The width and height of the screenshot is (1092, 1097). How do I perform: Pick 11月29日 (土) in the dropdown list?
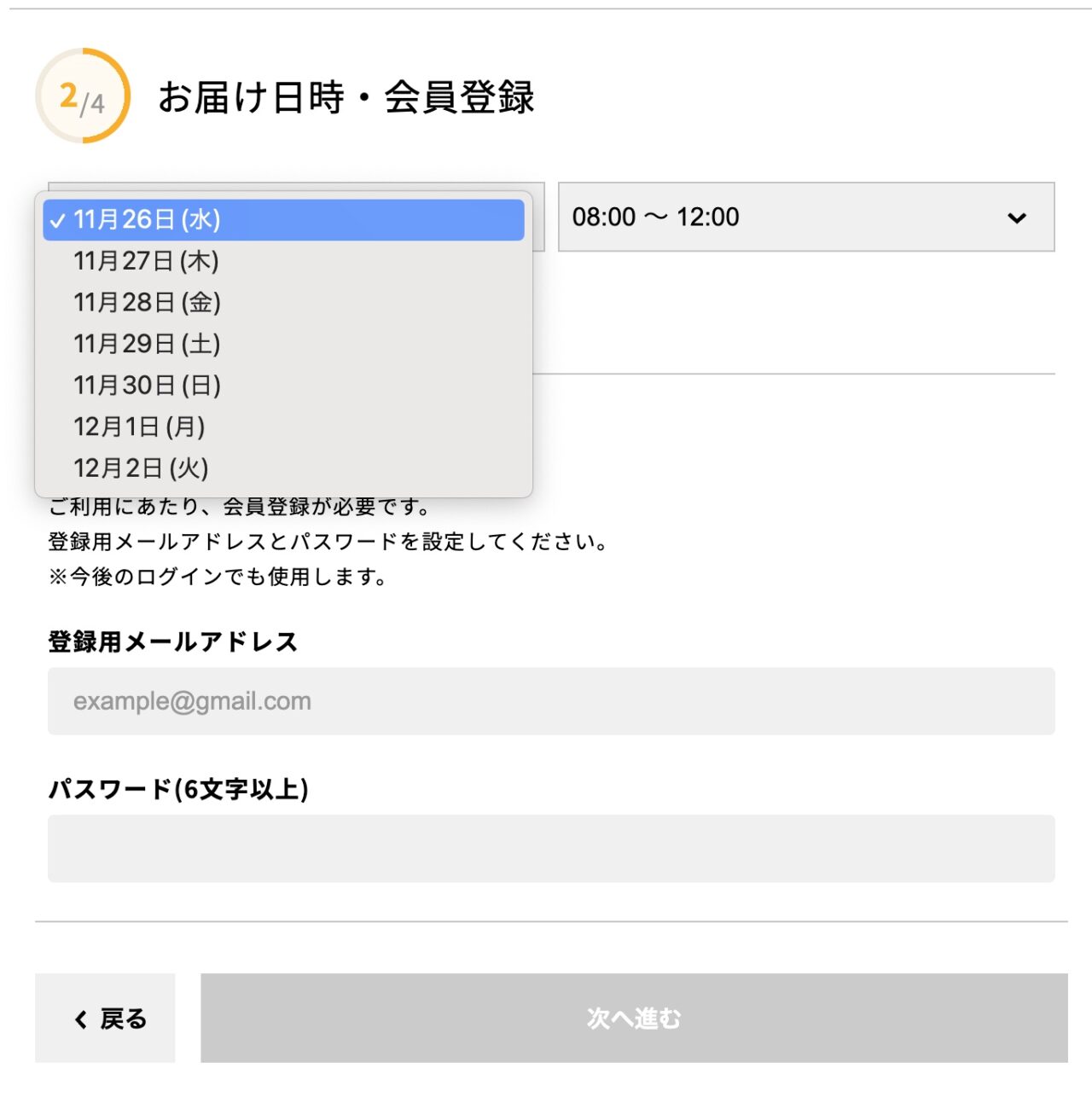tap(148, 344)
